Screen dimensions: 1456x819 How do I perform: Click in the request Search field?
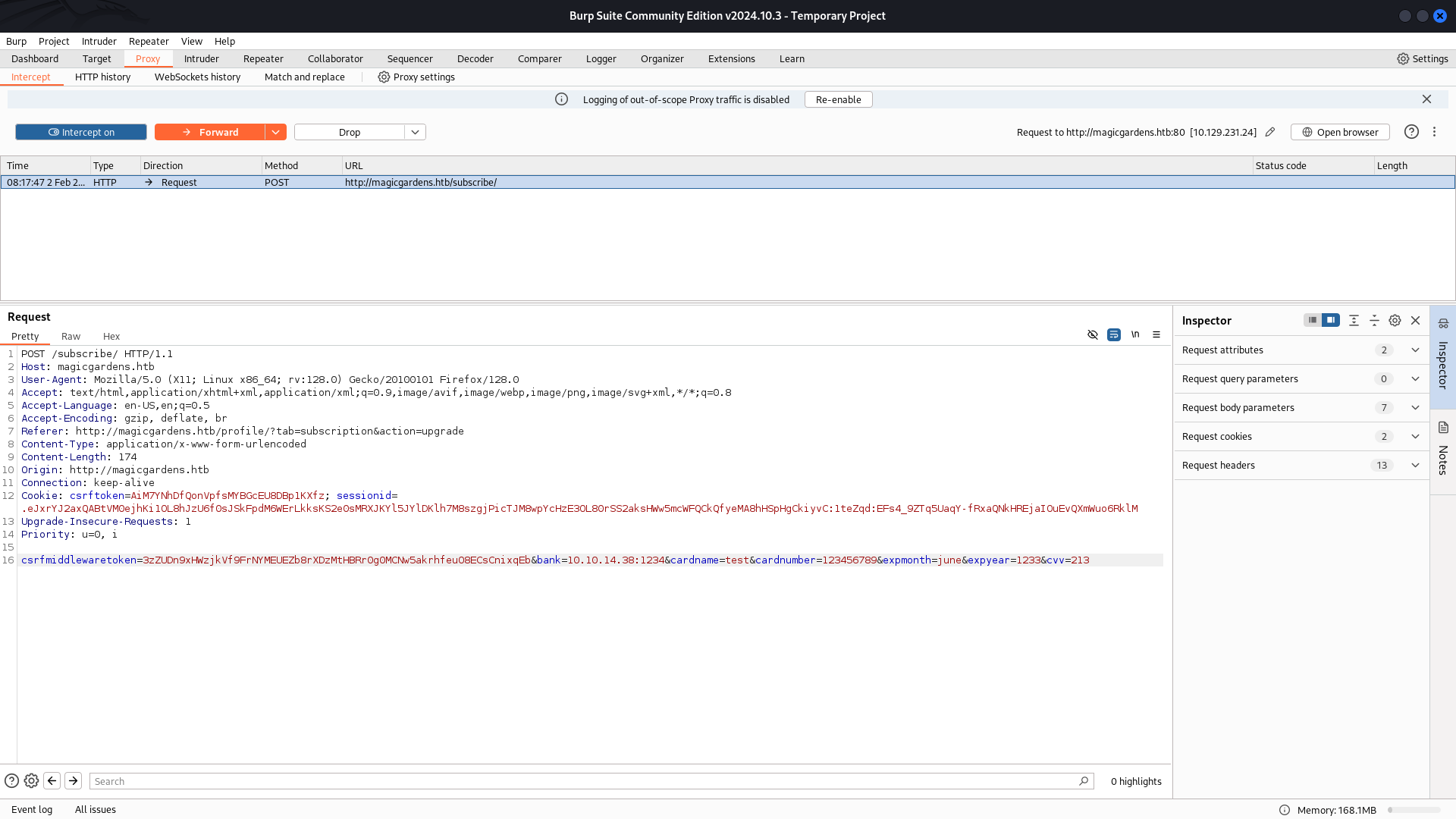point(591,781)
